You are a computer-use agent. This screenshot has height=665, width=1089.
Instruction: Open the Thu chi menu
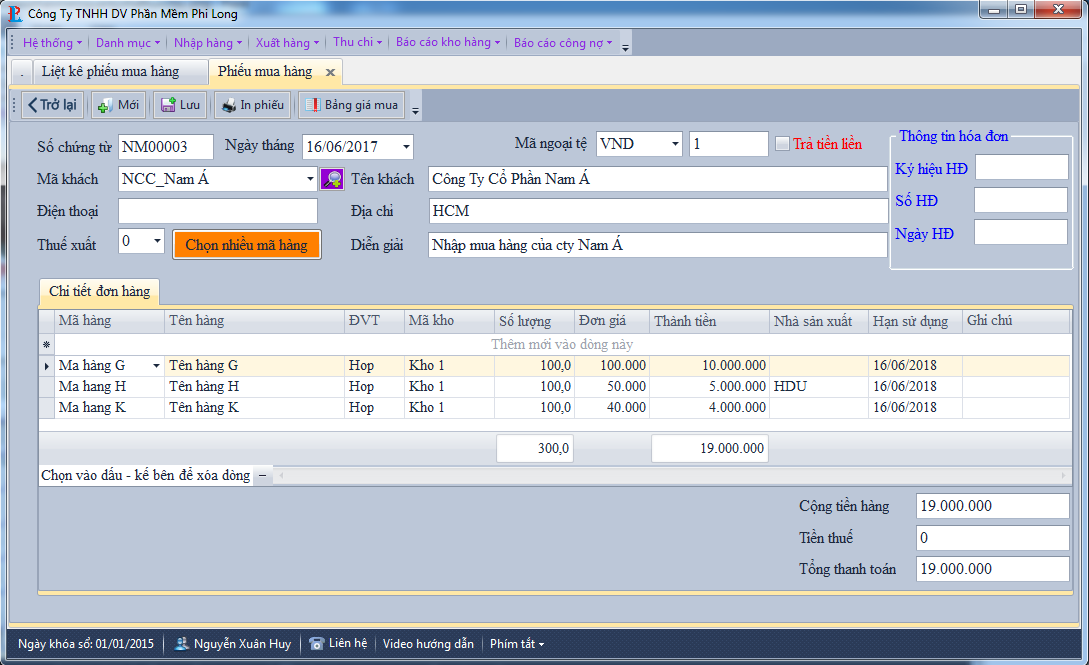coord(358,42)
